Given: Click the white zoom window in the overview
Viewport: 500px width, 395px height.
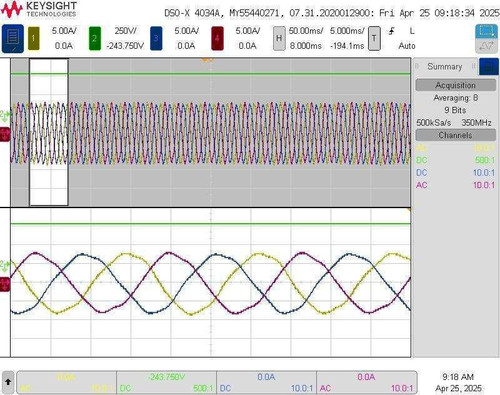Looking at the screenshot, I should click(49, 132).
